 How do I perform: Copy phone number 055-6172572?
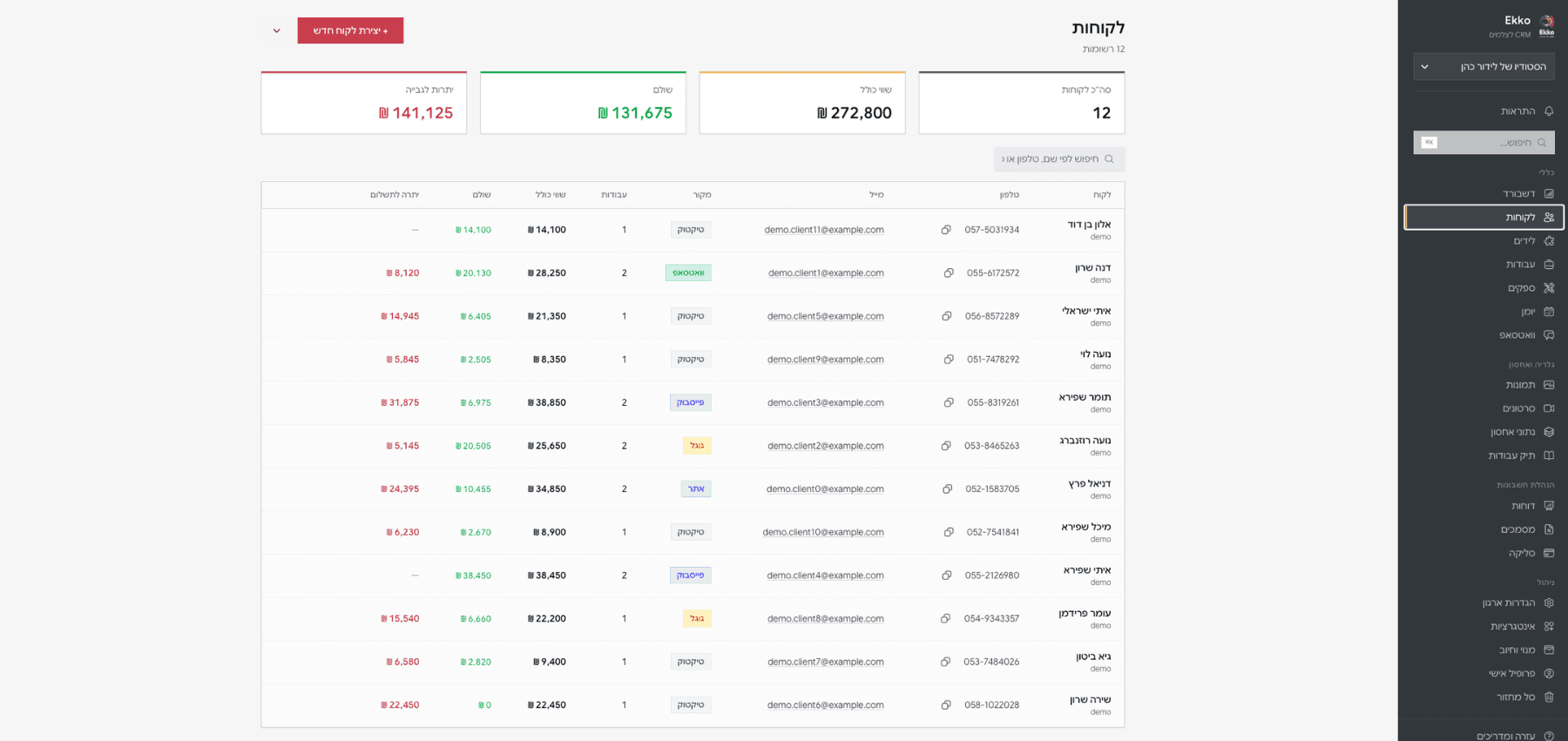pos(949,273)
